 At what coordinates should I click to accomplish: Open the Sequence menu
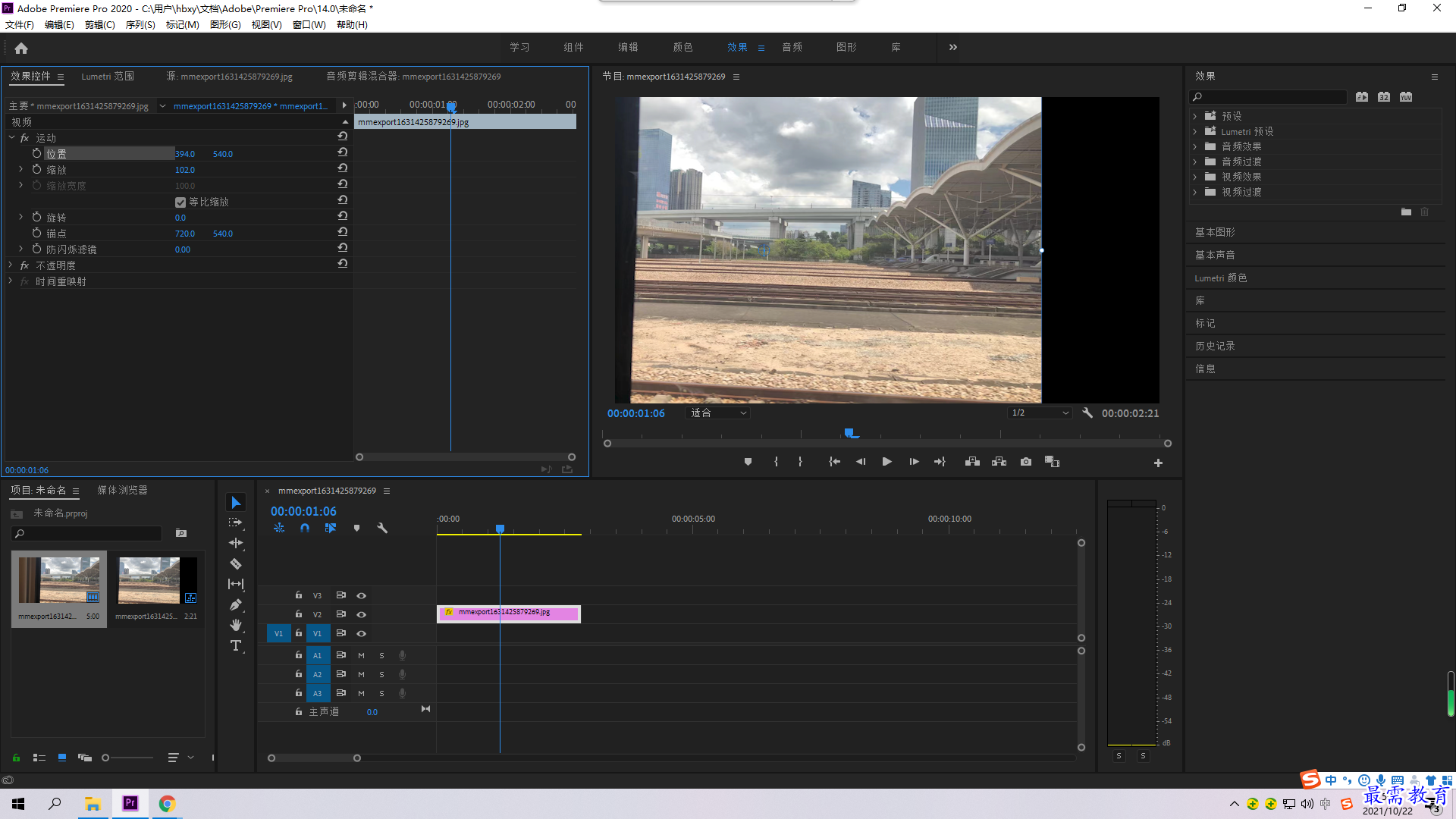(x=140, y=24)
